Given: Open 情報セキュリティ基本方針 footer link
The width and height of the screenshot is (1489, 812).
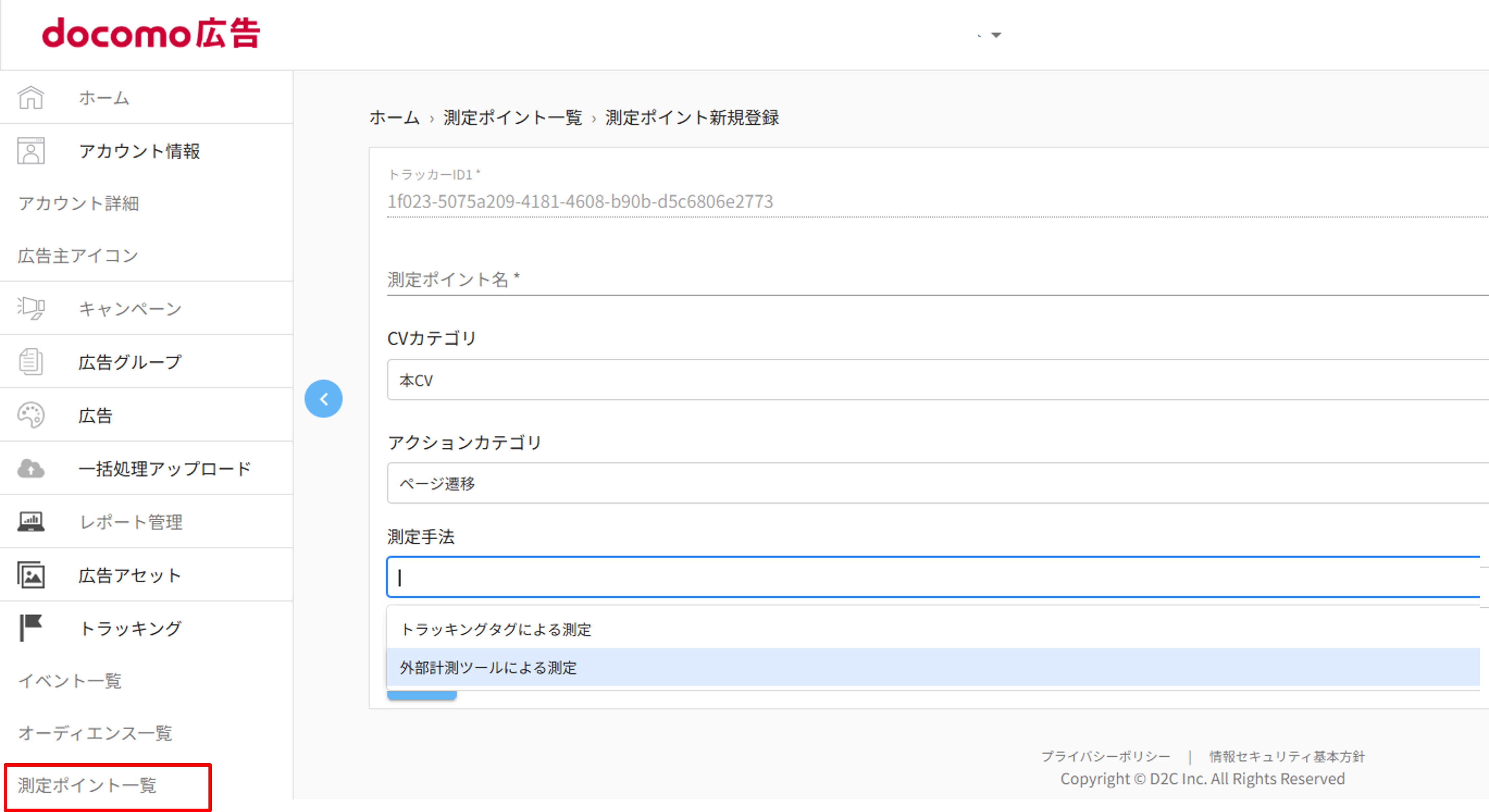Looking at the screenshot, I should coord(1287,756).
